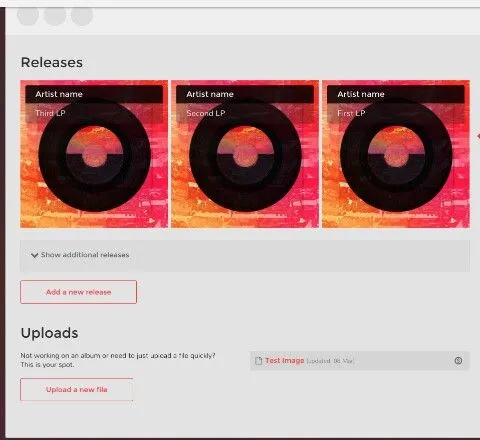The image size is (480, 440).
Task: Click the text "This is your spot."
Action: click(47, 365)
